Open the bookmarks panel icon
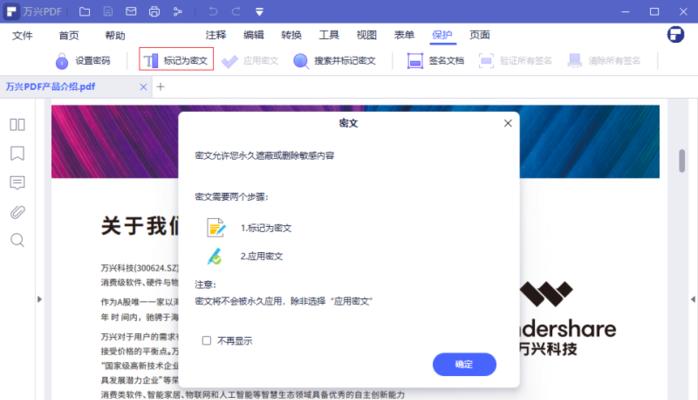Screen dimensions: 698x400 tap(17, 154)
